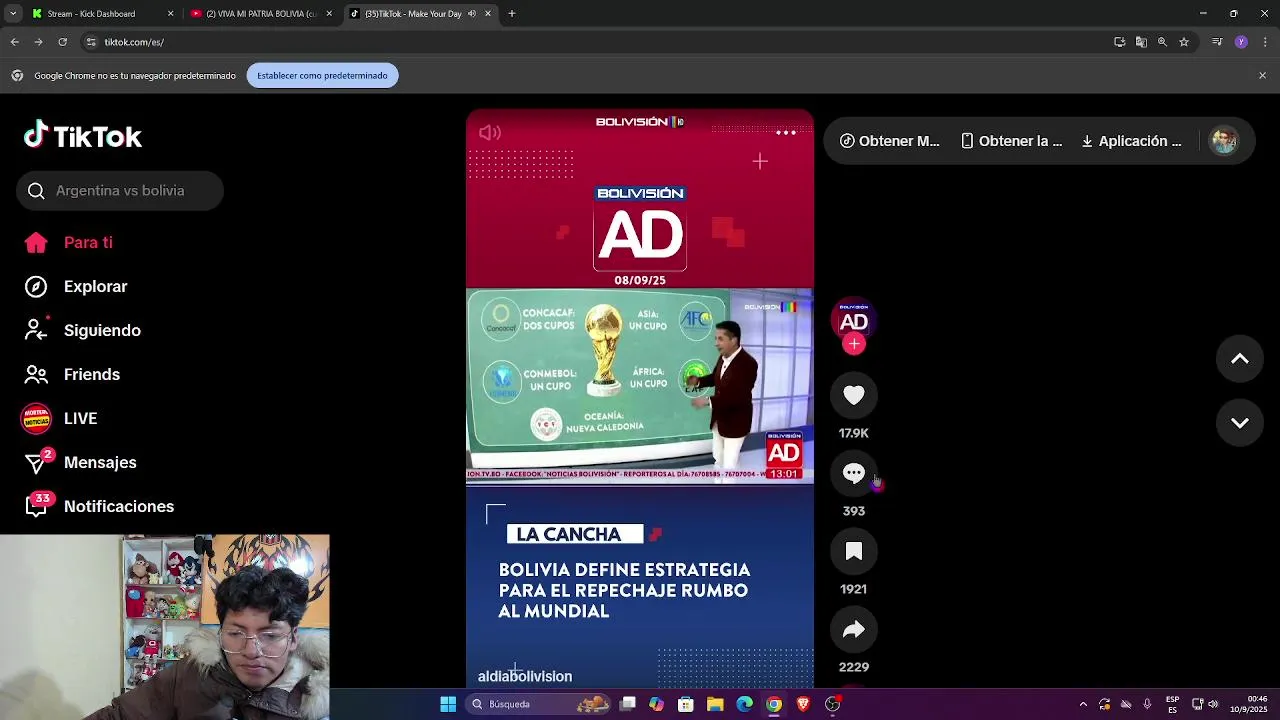Mute the TikTok tab audio icon
Screen dimensions: 1280x720
click(472, 14)
